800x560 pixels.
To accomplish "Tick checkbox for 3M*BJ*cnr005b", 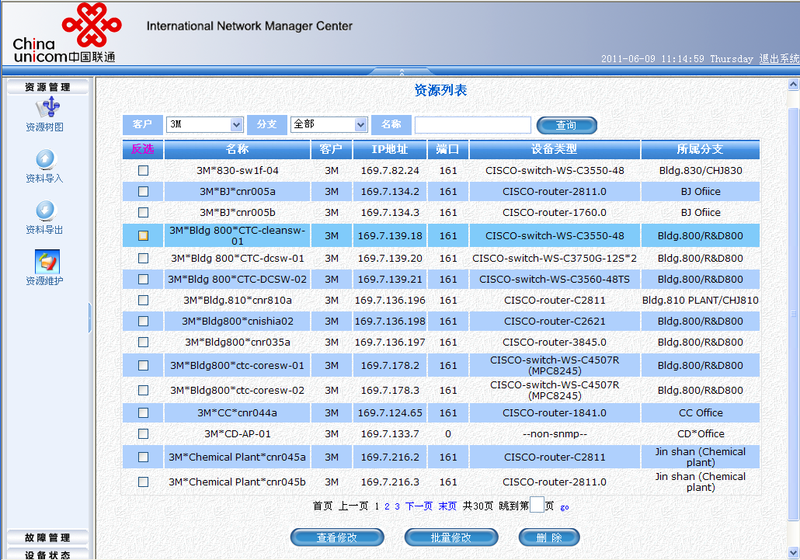I will [143, 212].
